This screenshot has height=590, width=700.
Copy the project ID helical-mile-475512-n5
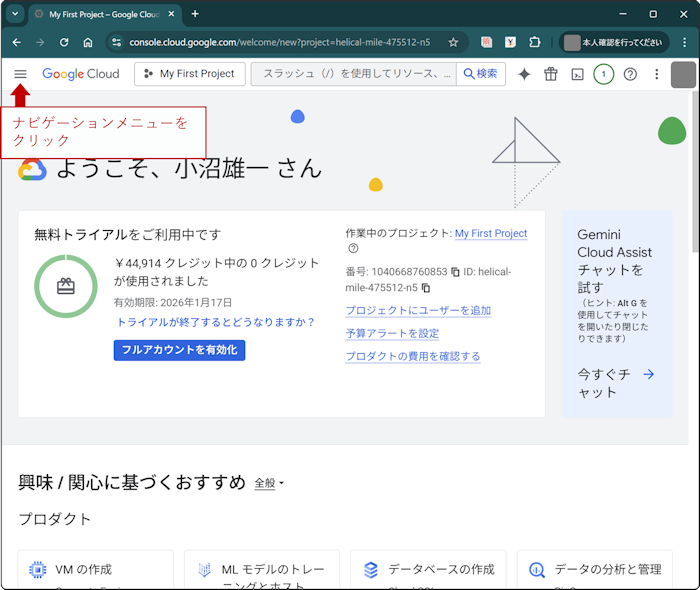[425, 288]
